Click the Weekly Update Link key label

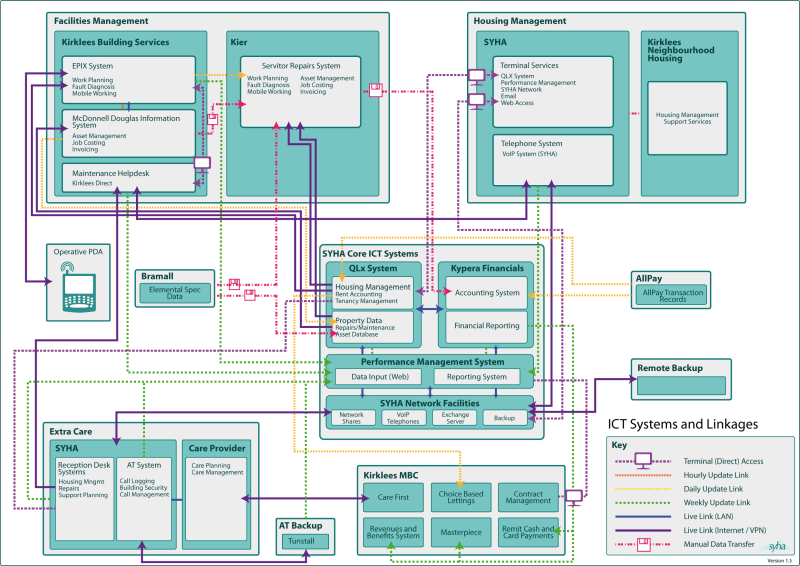[x=717, y=503]
